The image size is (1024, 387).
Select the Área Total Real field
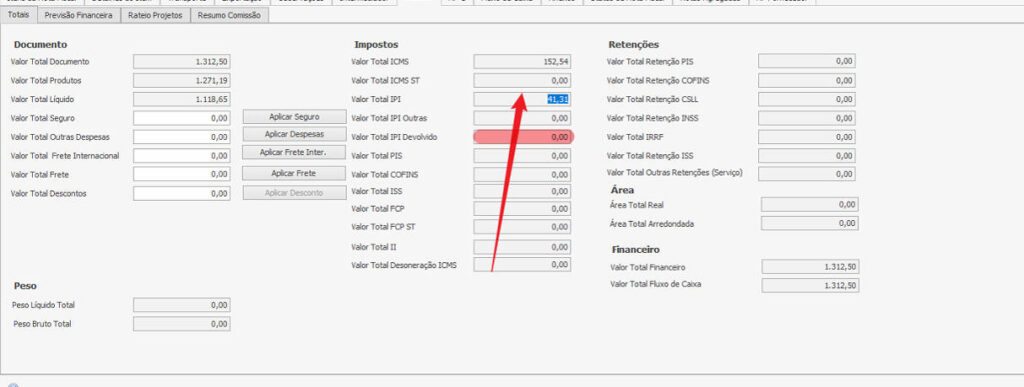[810, 204]
